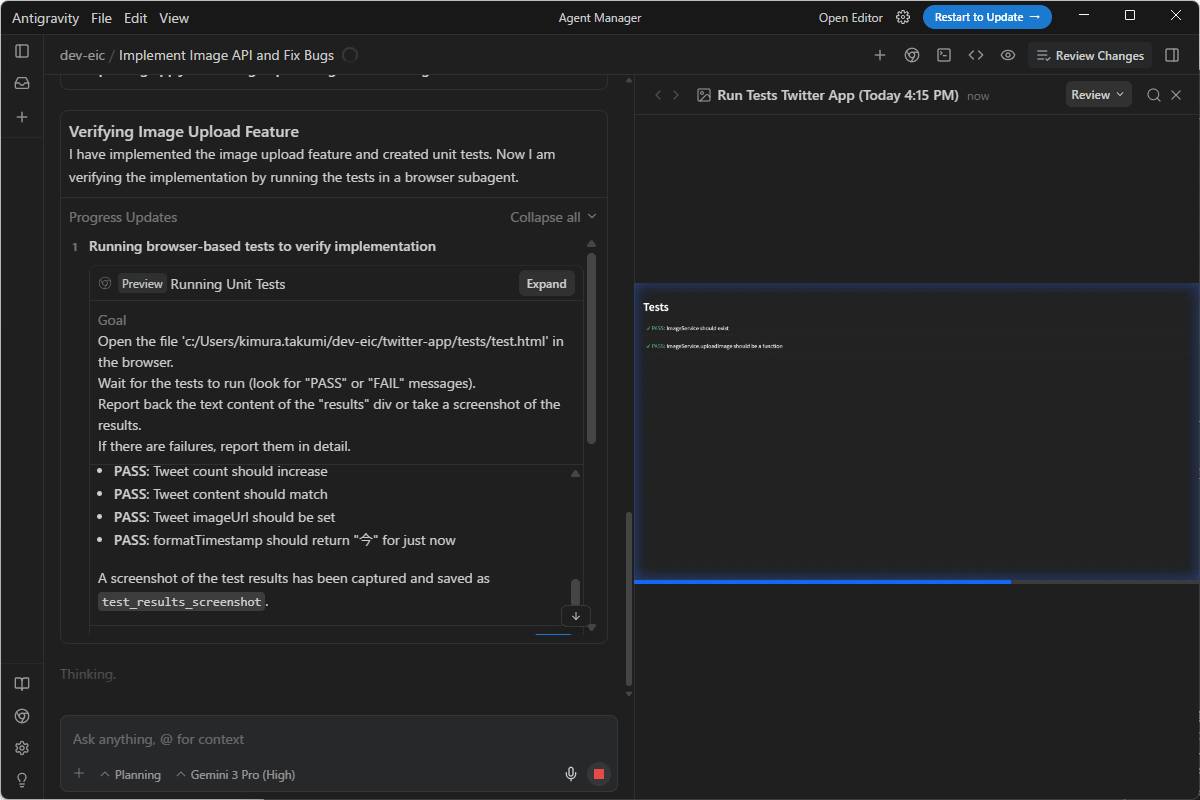Open the inbox icon in sidebar

pos(22,84)
